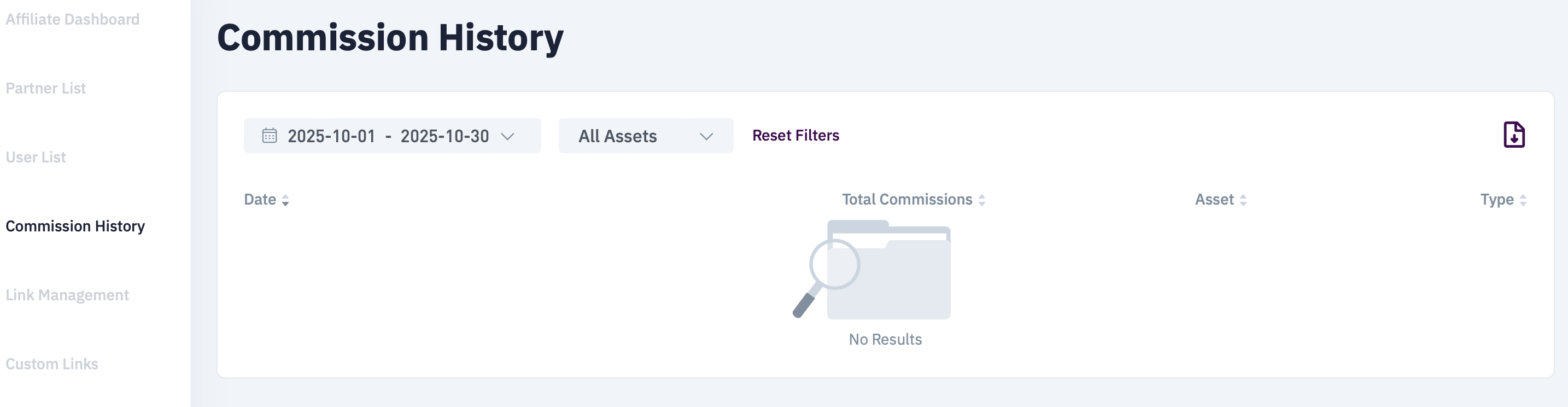This screenshot has height=407, width=1568.
Task: Click Reset Filters link
Action: [795, 135]
